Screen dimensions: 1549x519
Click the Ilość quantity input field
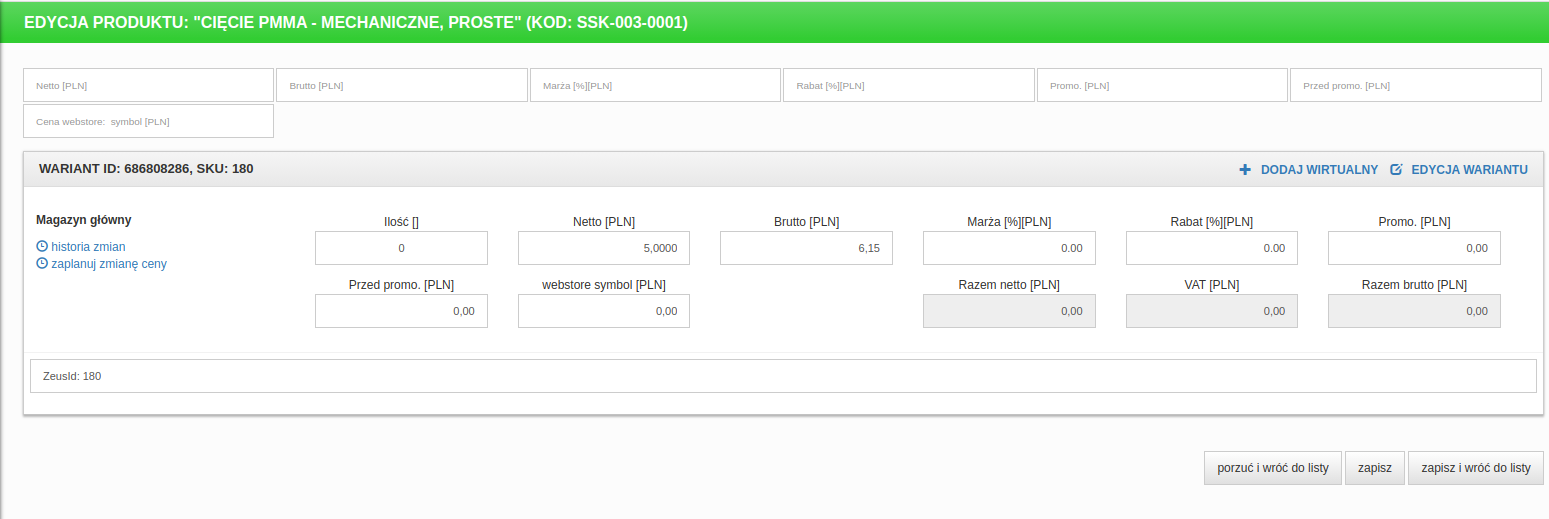401,248
